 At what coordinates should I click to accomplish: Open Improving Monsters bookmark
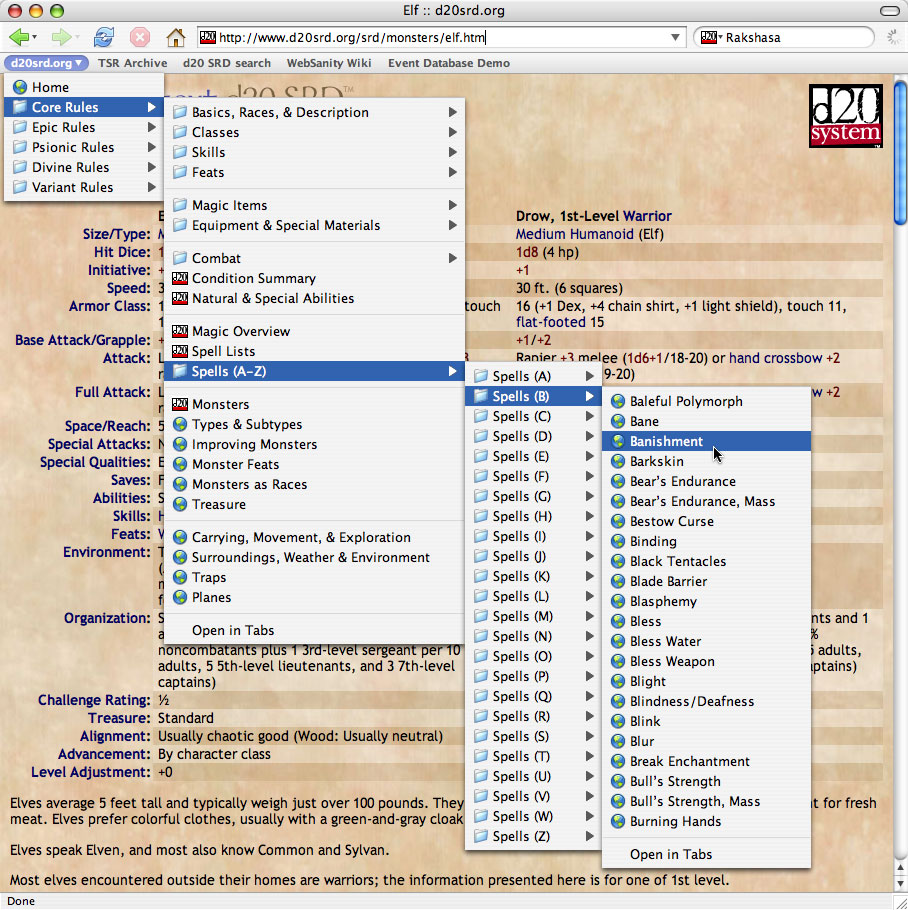pos(316,445)
